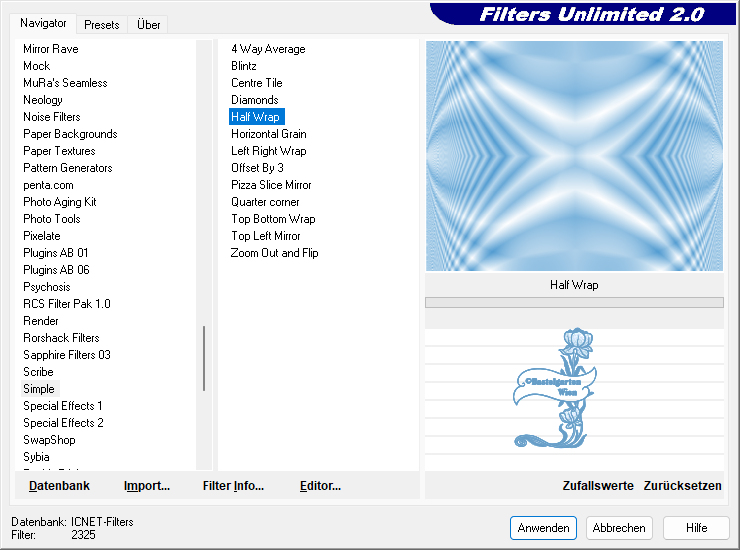
Task: Choose Special Effects 1 category
Action: click(62, 406)
